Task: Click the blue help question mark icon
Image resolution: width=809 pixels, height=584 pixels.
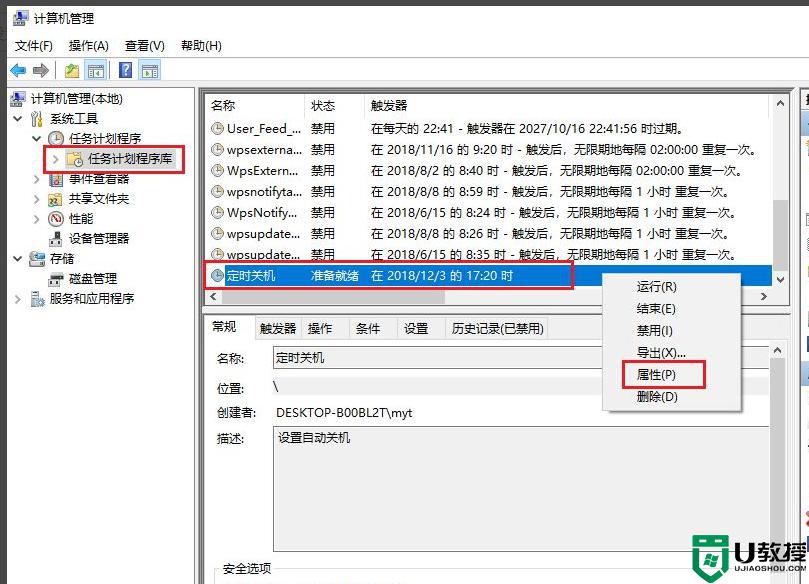Action: point(125,70)
